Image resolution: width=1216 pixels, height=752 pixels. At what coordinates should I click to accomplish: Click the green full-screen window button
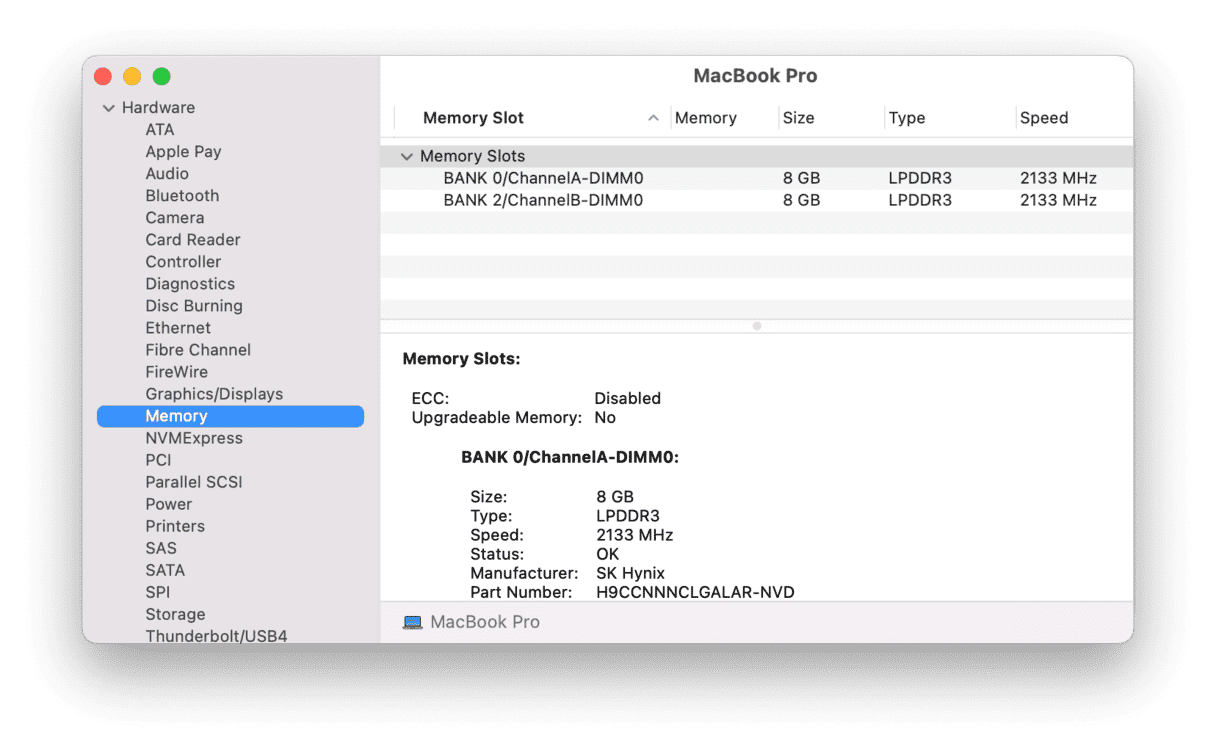(161, 77)
